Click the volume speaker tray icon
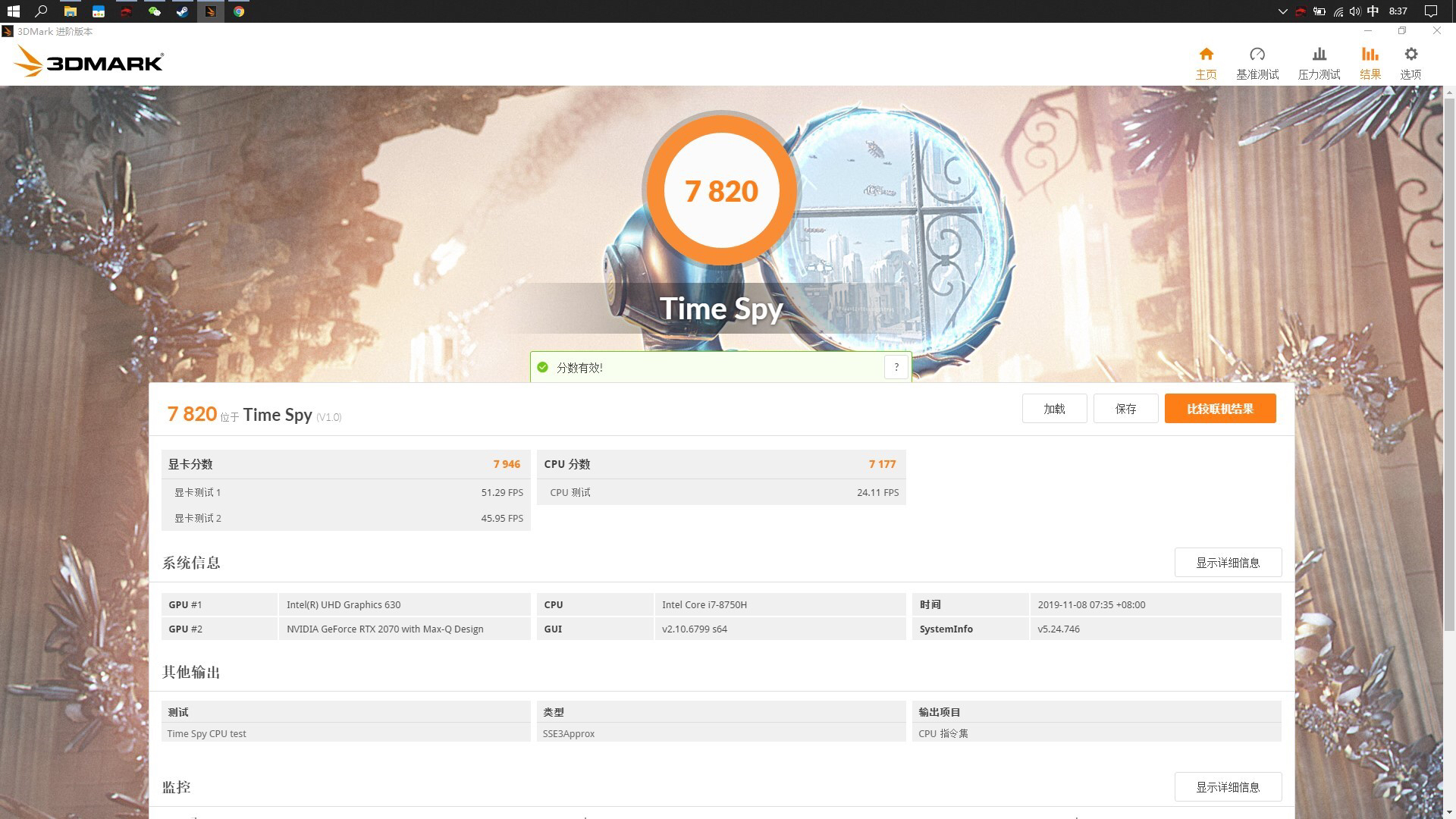1456x819 pixels. (1355, 11)
